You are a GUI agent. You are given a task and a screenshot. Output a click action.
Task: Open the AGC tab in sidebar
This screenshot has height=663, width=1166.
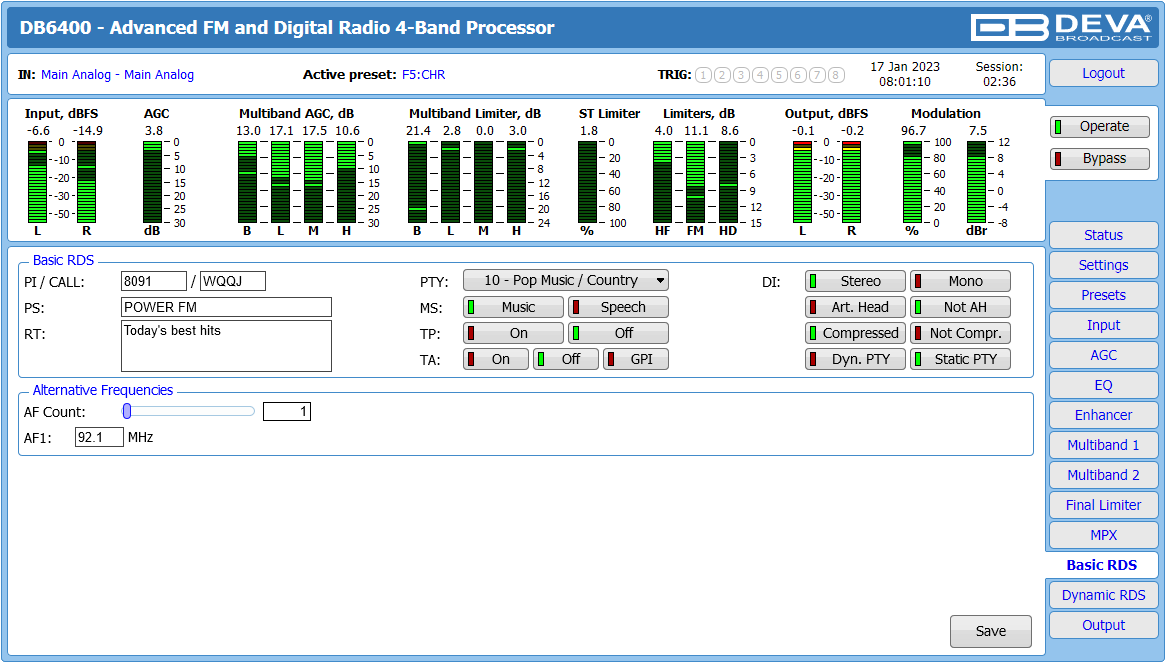point(1104,355)
